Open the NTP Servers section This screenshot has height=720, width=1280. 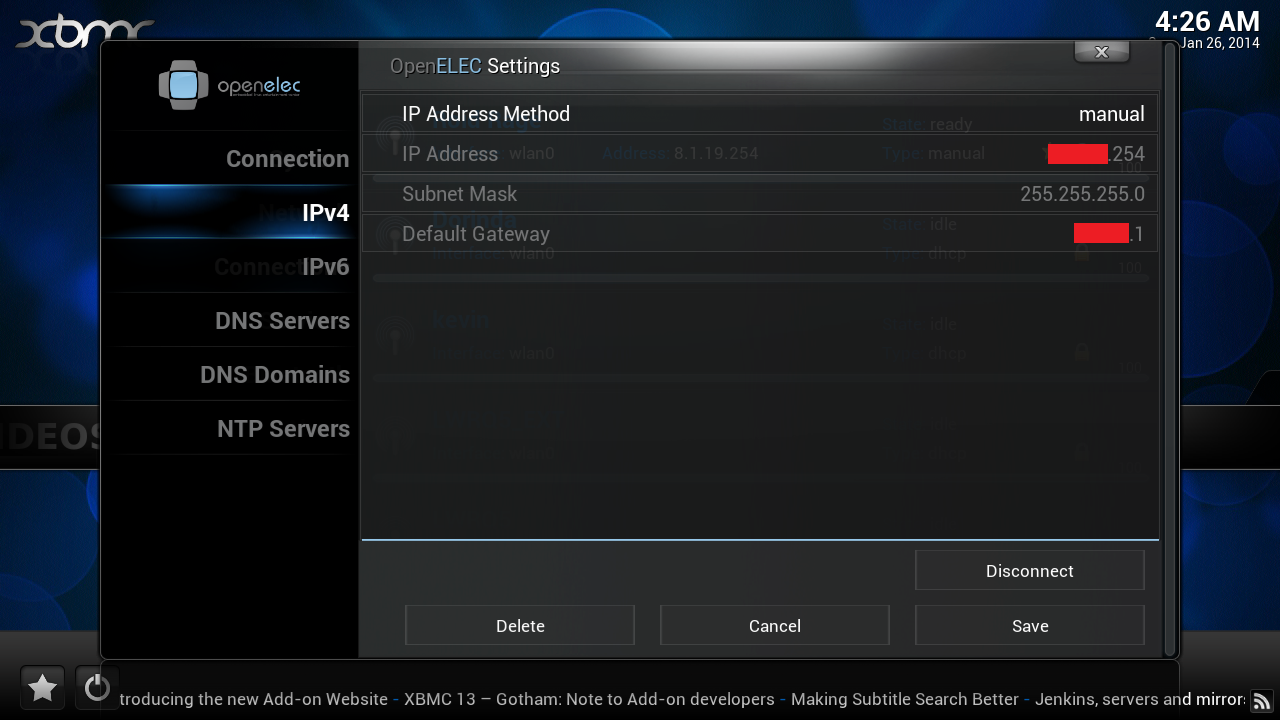[283, 429]
